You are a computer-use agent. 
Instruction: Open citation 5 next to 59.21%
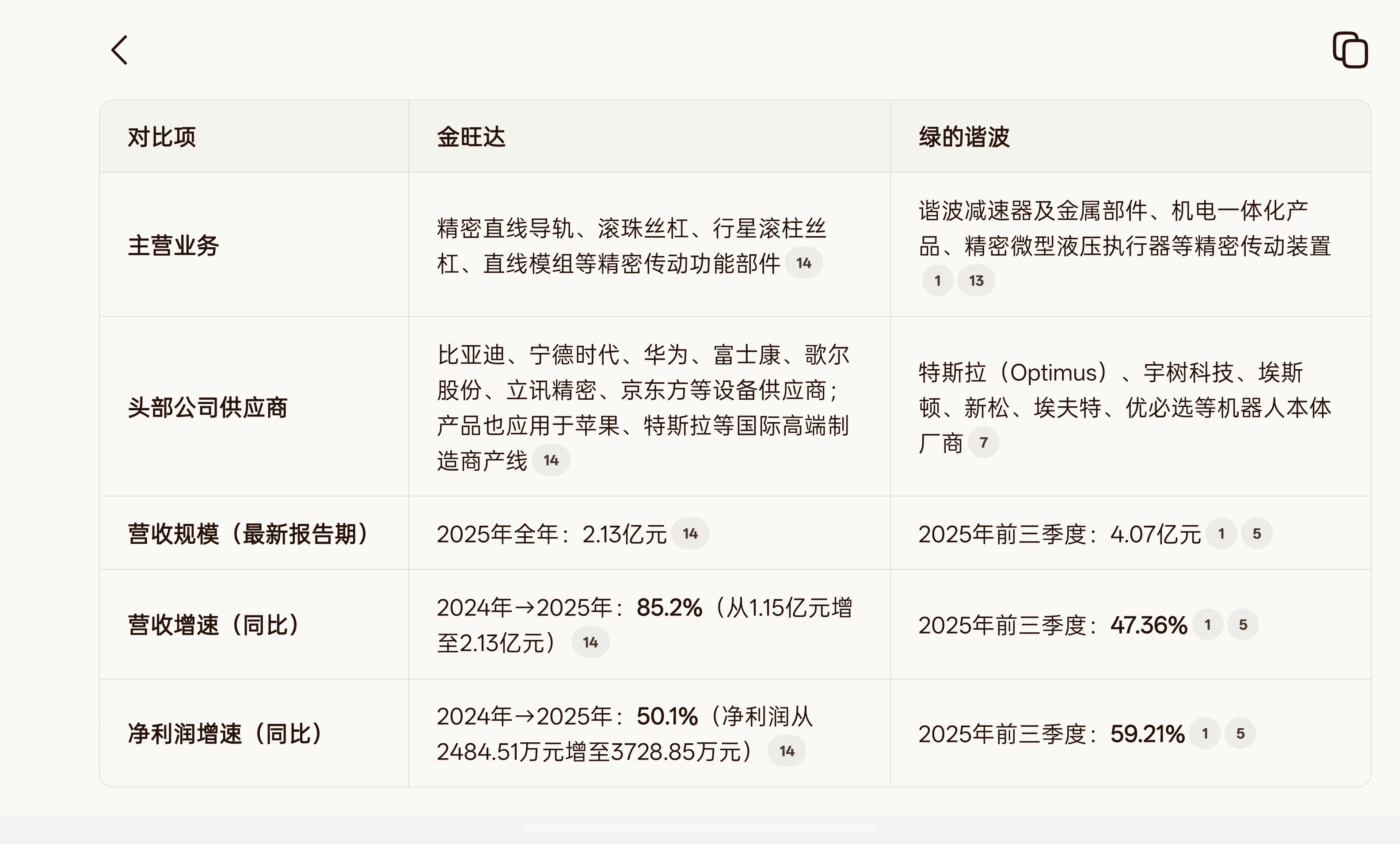1240,733
